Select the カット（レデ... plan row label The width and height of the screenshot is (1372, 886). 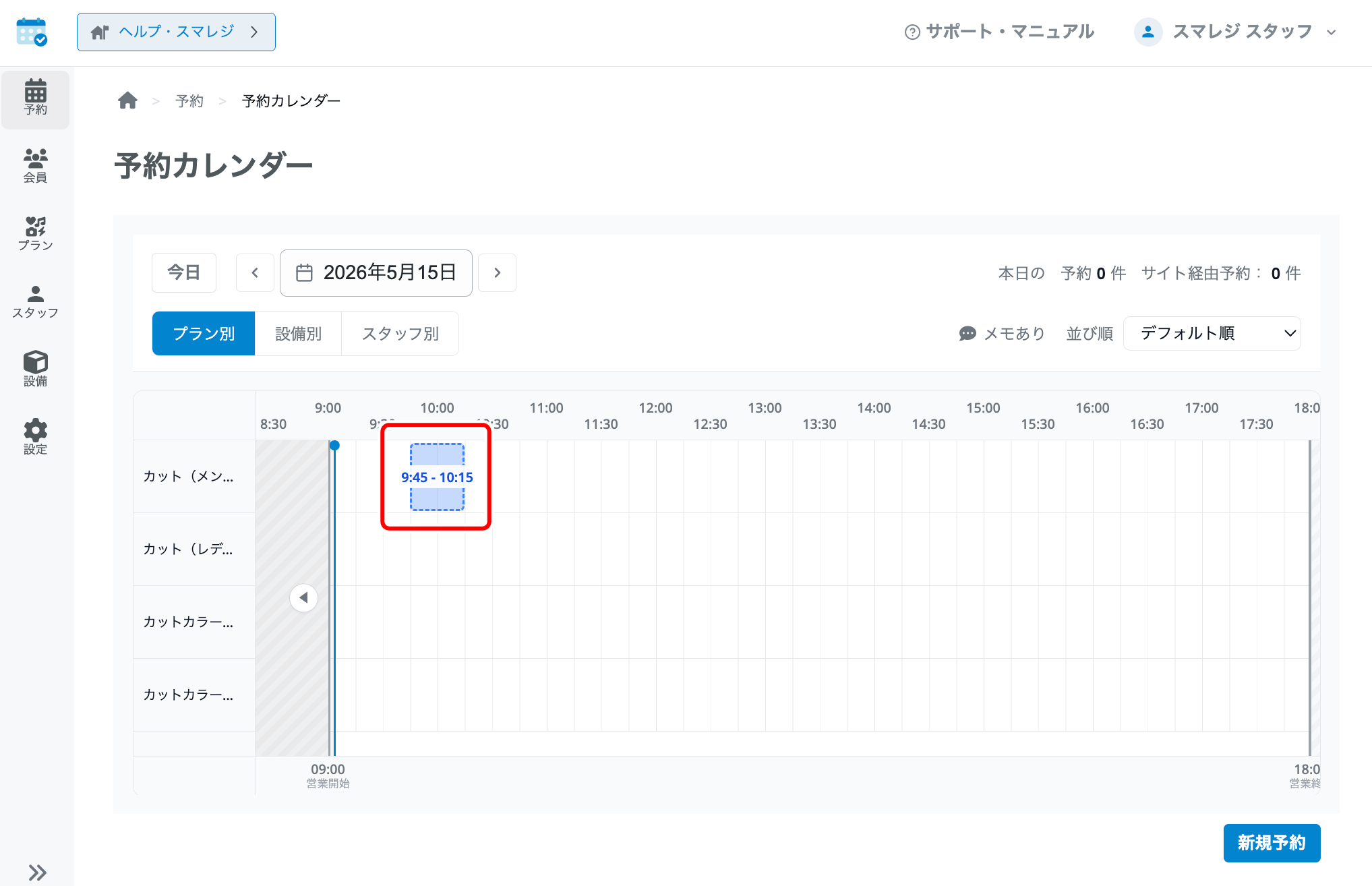pyautogui.click(x=188, y=549)
